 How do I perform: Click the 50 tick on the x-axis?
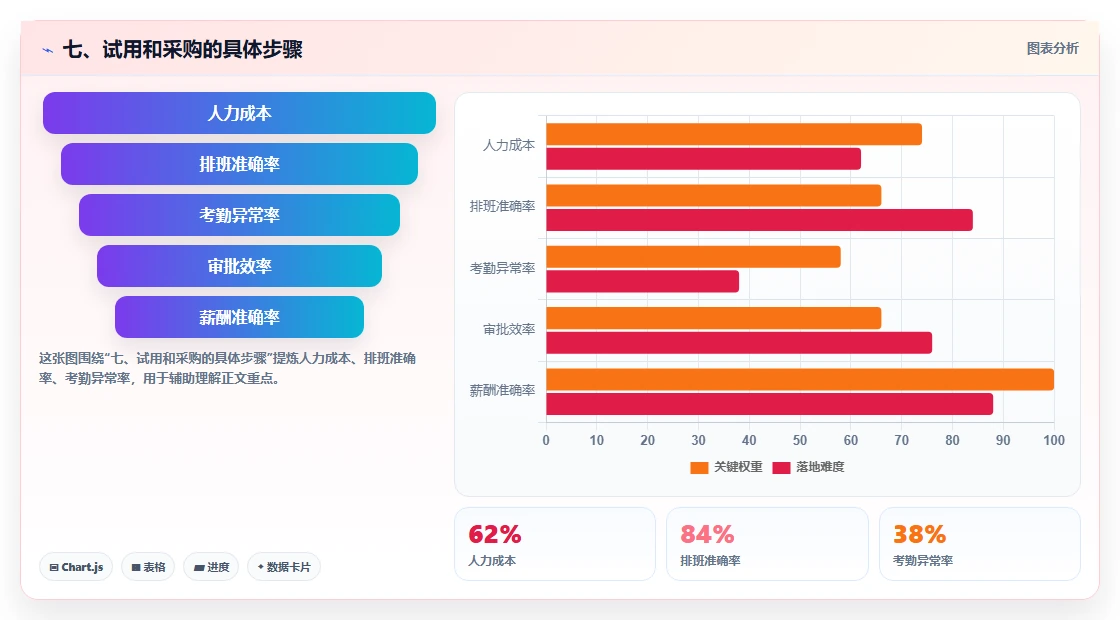tap(800, 441)
